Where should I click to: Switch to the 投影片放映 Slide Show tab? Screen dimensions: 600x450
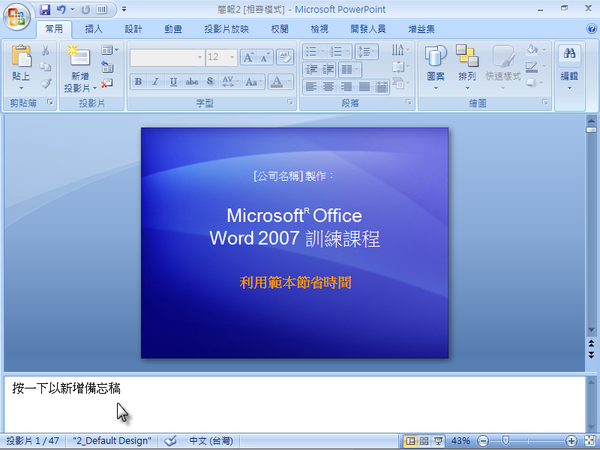coord(226,29)
